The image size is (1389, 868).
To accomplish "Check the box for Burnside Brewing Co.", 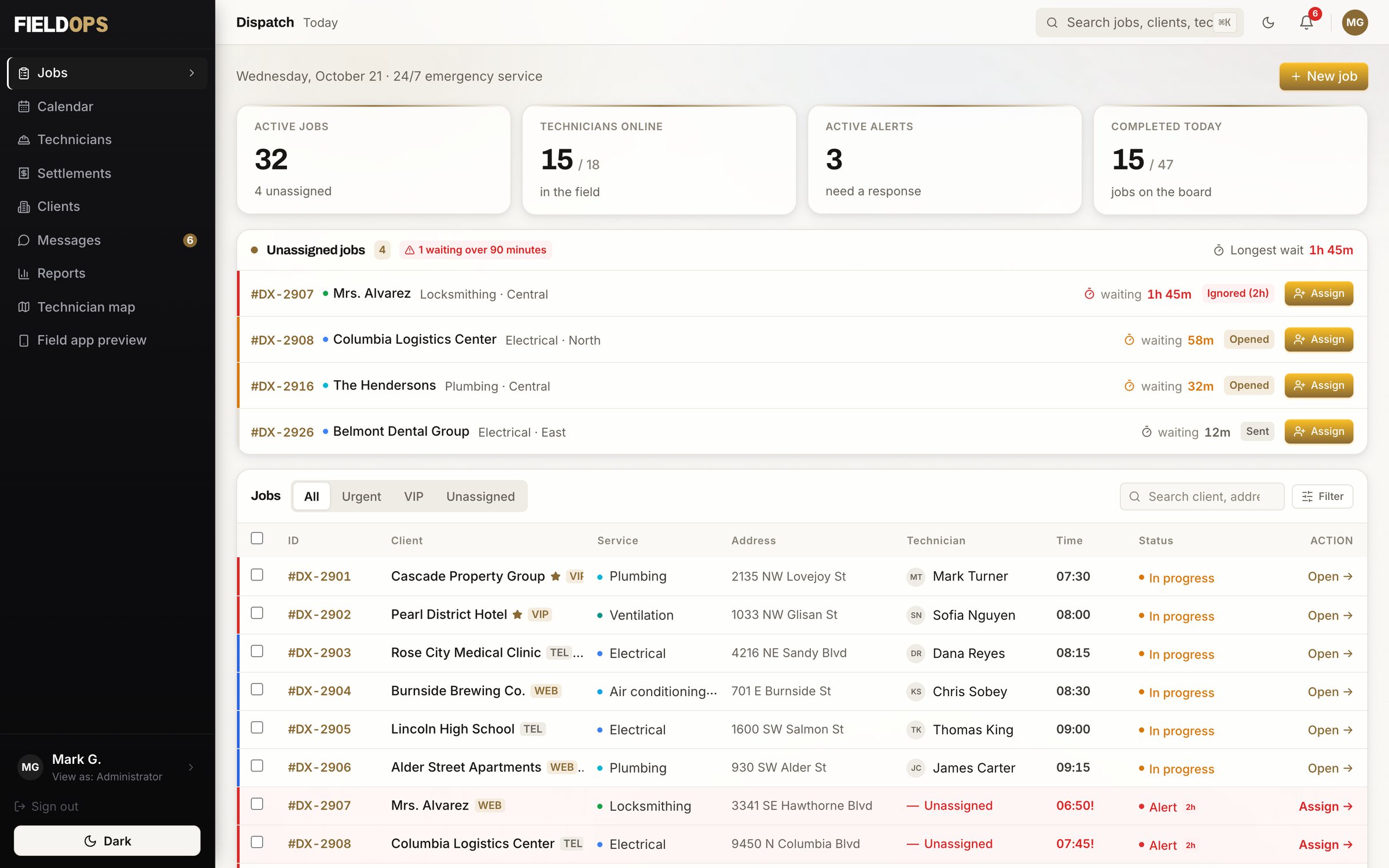I will pyautogui.click(x=257, y=690).
